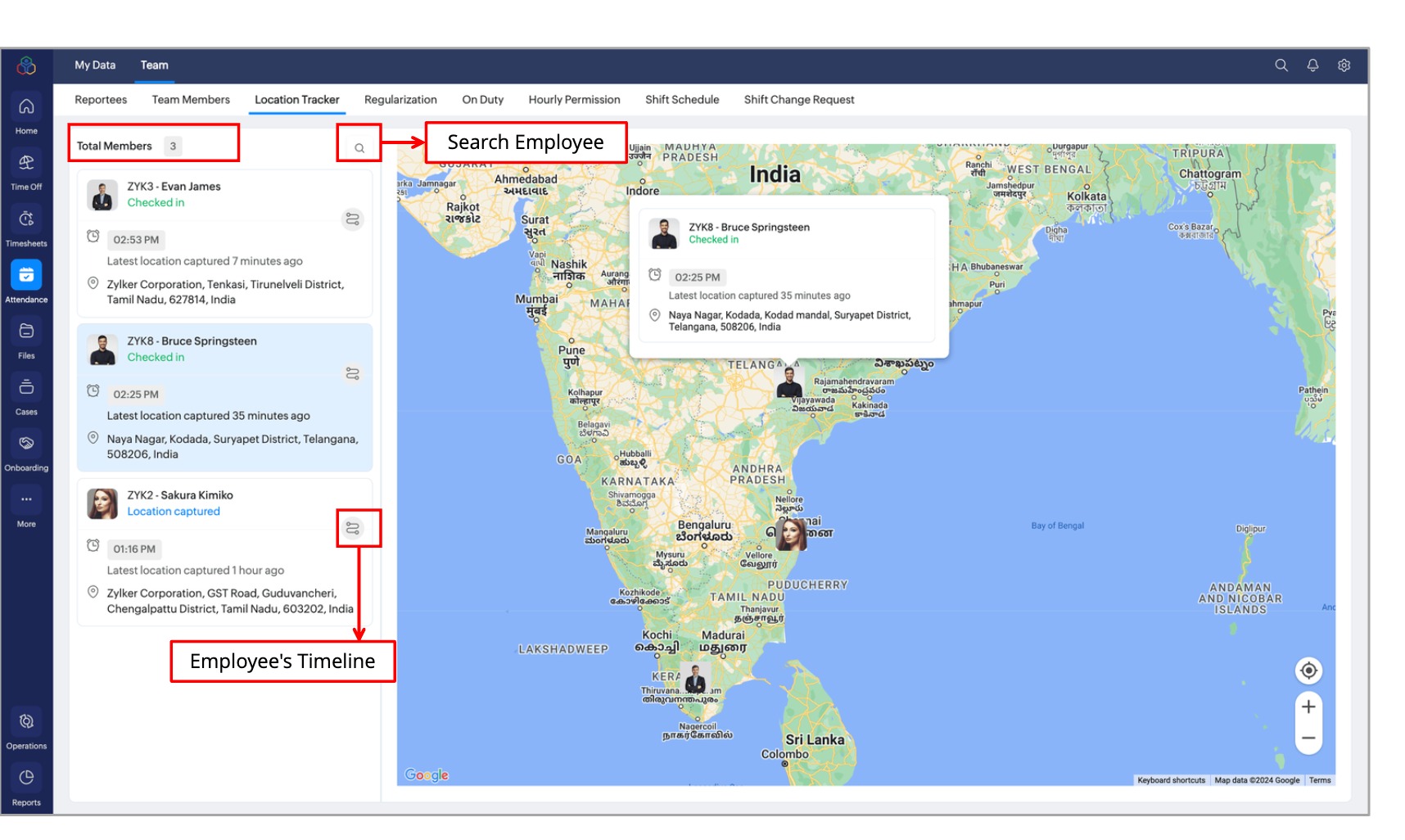Image resolution: width=1405 pixels, height=840 pixels.
Task: Switch to the Team tab
Action: click(154, 65)
